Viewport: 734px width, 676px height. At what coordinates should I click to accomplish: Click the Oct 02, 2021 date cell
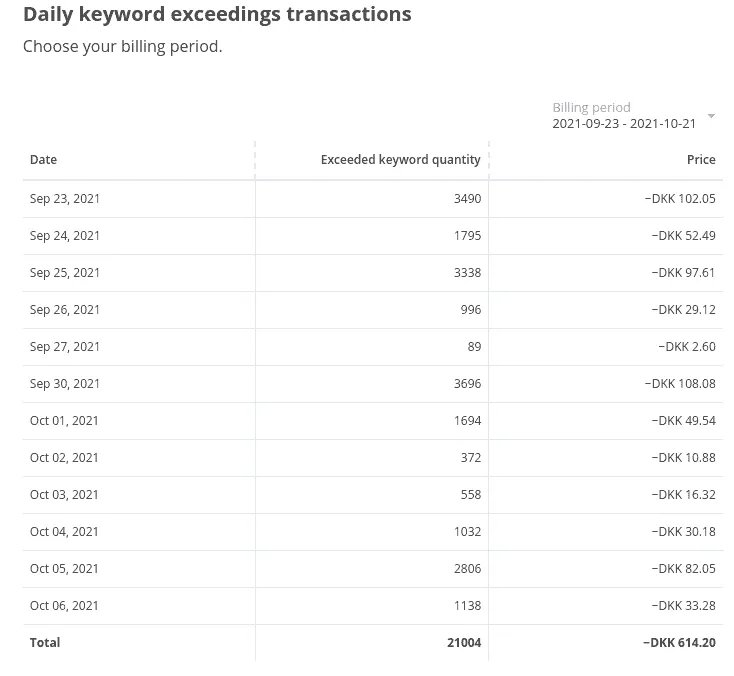[64, 458]
